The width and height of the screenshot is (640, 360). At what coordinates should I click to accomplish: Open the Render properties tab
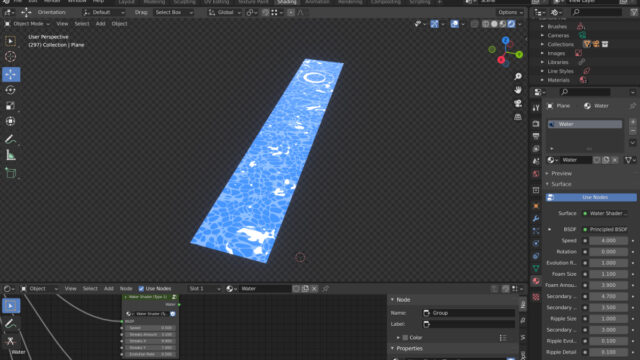(x=536, y=123)
